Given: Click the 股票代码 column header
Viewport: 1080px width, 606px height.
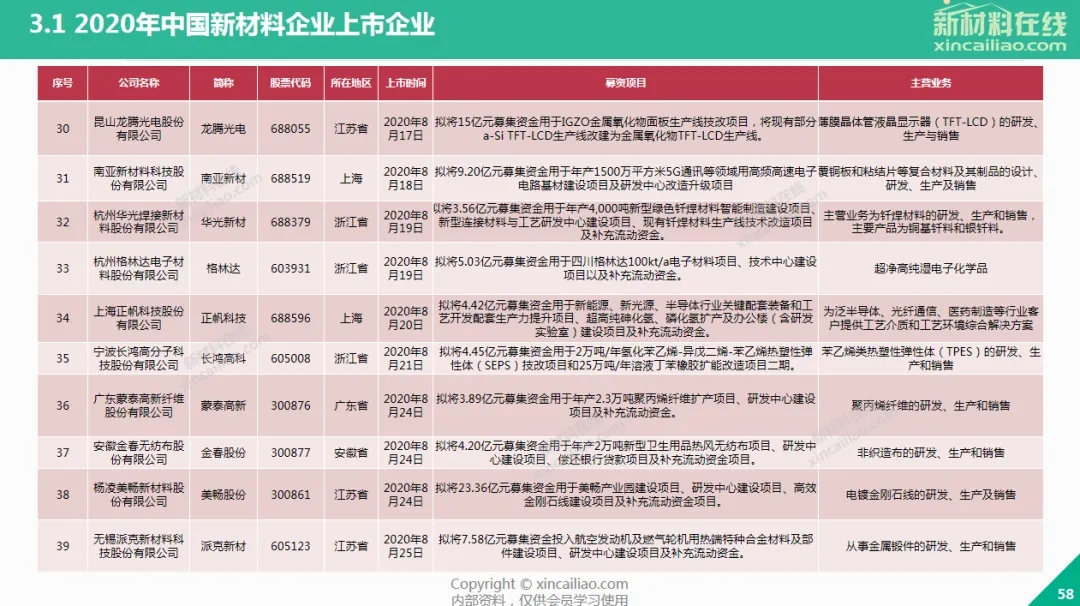Looking at the screenshot, I should [290, 83].
